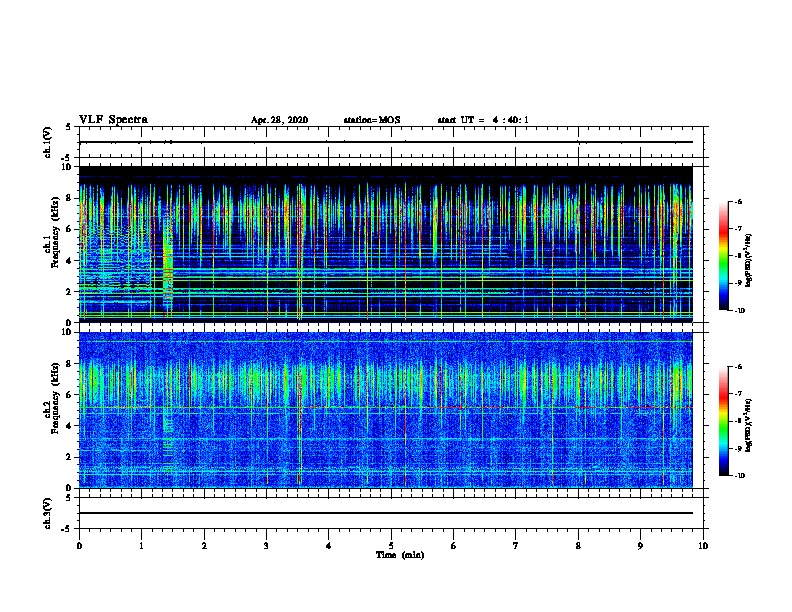Click time axis tick label "1"
Image resolution: width=792 pixels, height=612 pixels.
pos(141,546)
